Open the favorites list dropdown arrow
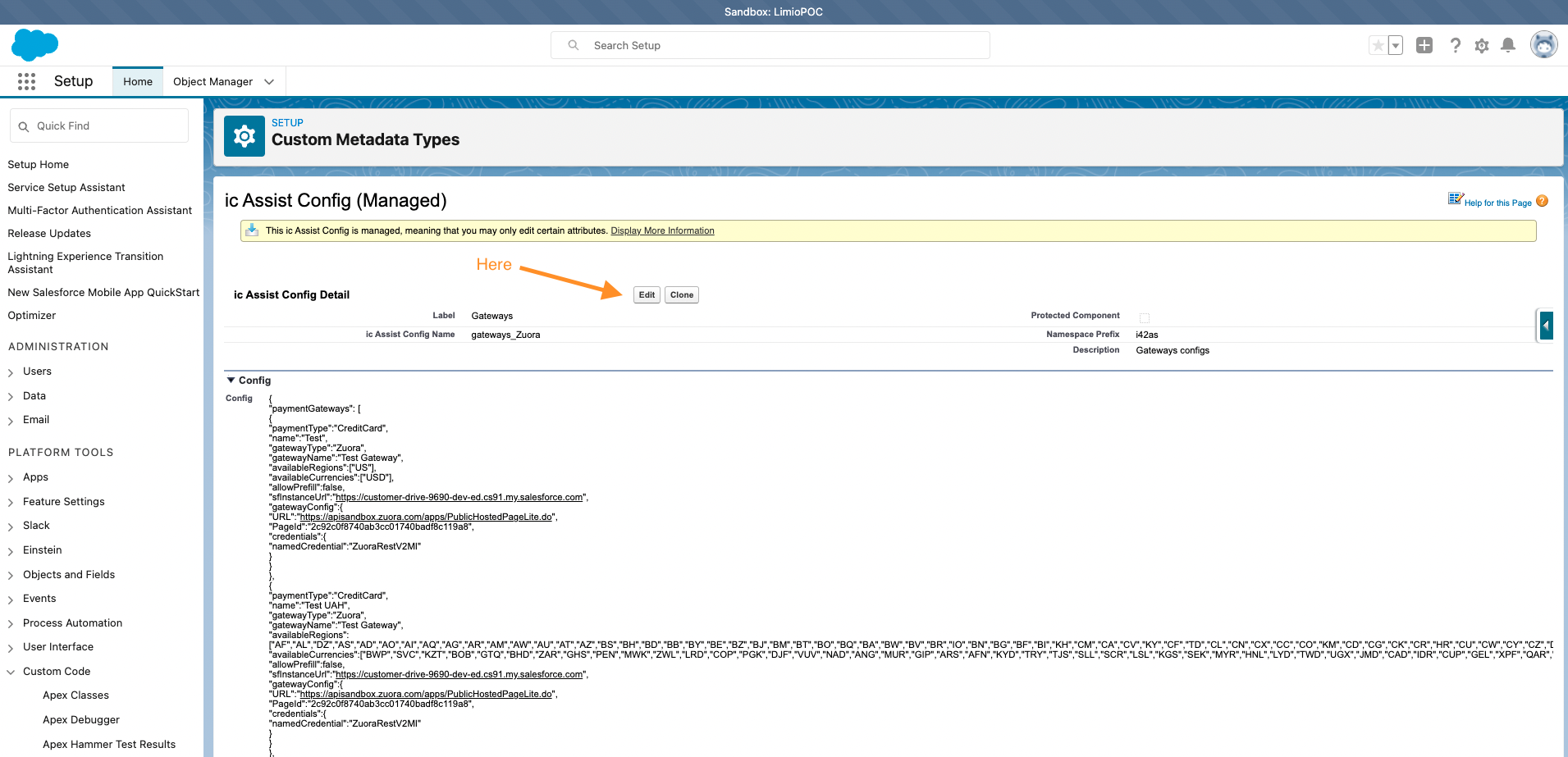Viewport: 1568px width, 757px height. pyautogui.click(x=1396, y=46)
